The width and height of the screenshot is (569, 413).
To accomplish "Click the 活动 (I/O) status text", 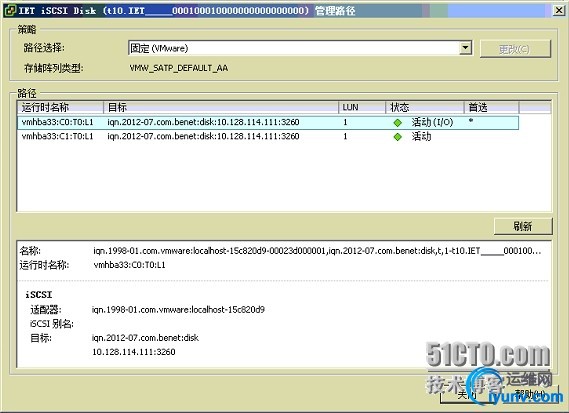I will pyautogui.click(x=432, y=122).
